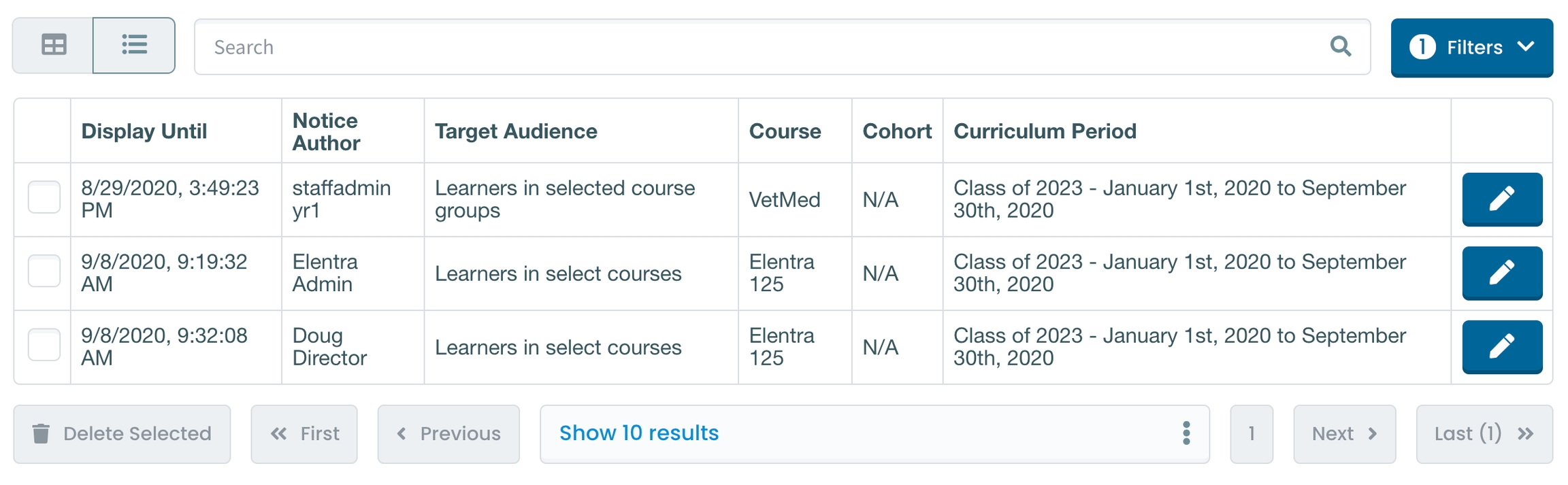The height and width of the screenshot is (485, 1568).
Task: Go to the Next page
Action: 1344,434
